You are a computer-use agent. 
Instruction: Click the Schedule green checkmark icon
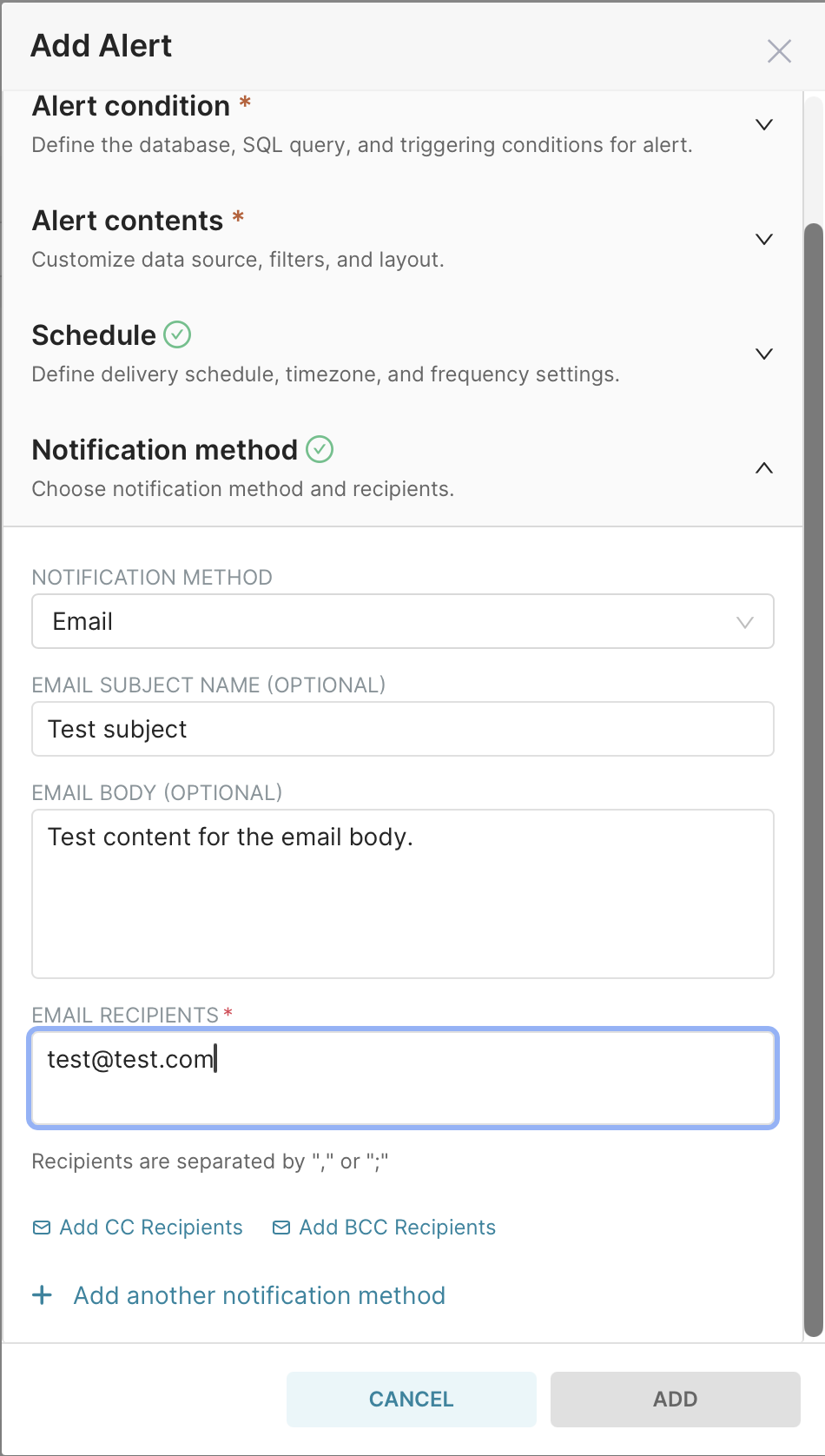pos(177,334)
